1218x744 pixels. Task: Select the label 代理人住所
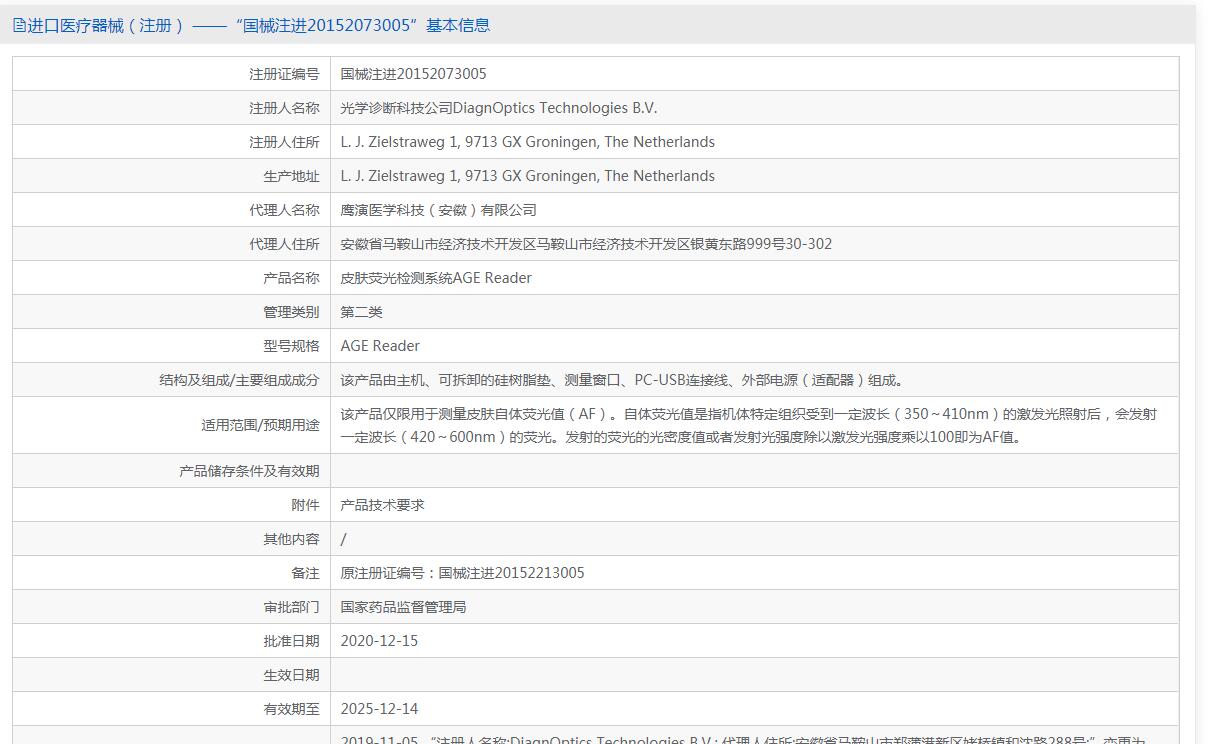(x=284, y=244)
